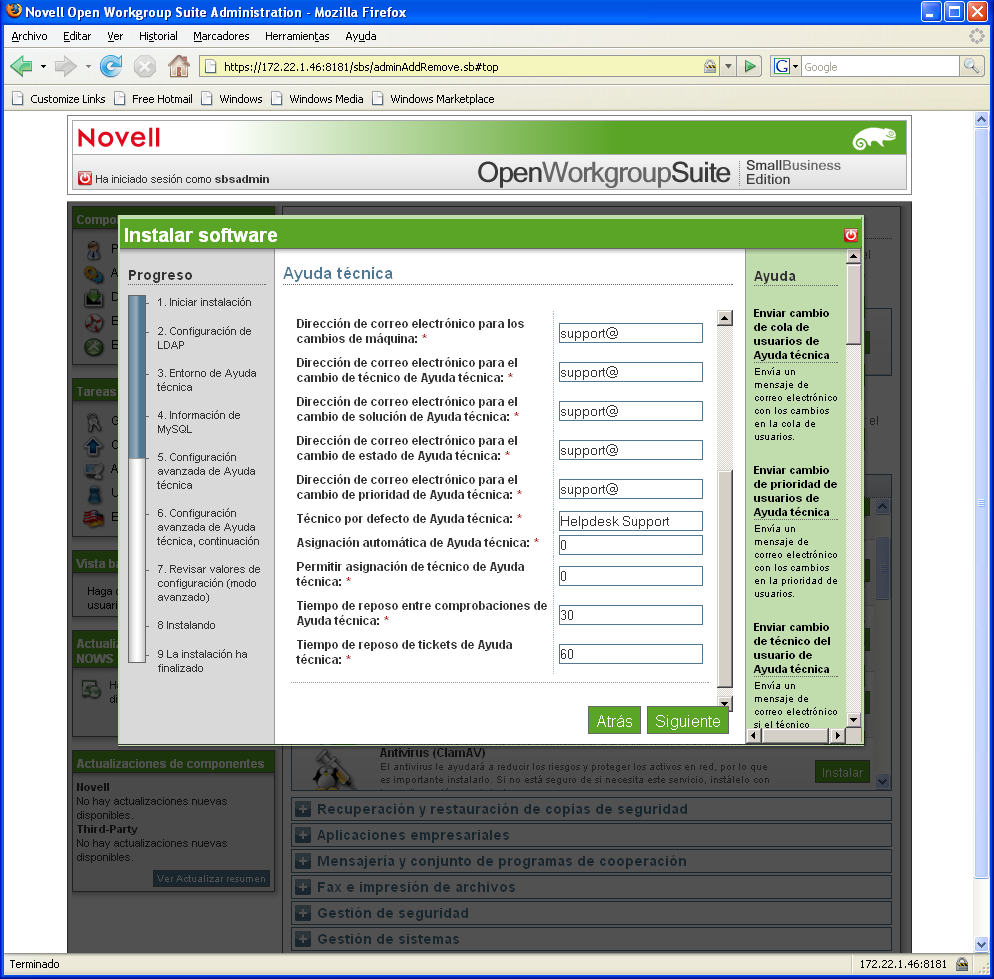Viewport: 994px width, 979px height.
Task: Click Ver Actualizar resumen button
Action: pos(211,878)
